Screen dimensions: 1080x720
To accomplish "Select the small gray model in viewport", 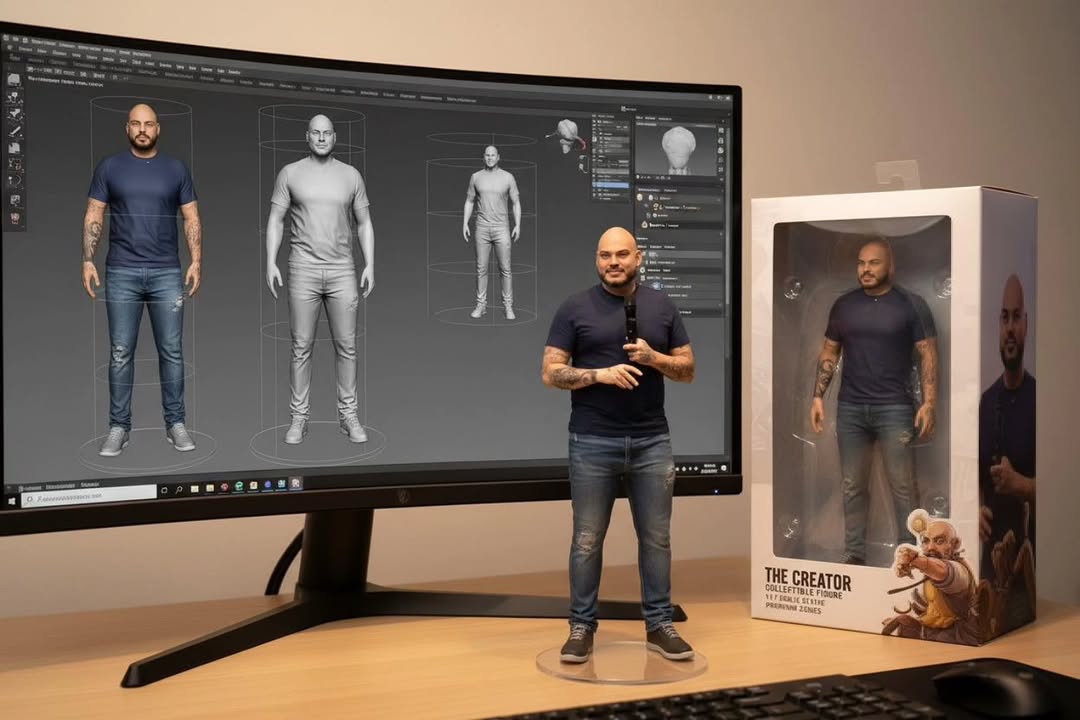I will coord(491,232).
